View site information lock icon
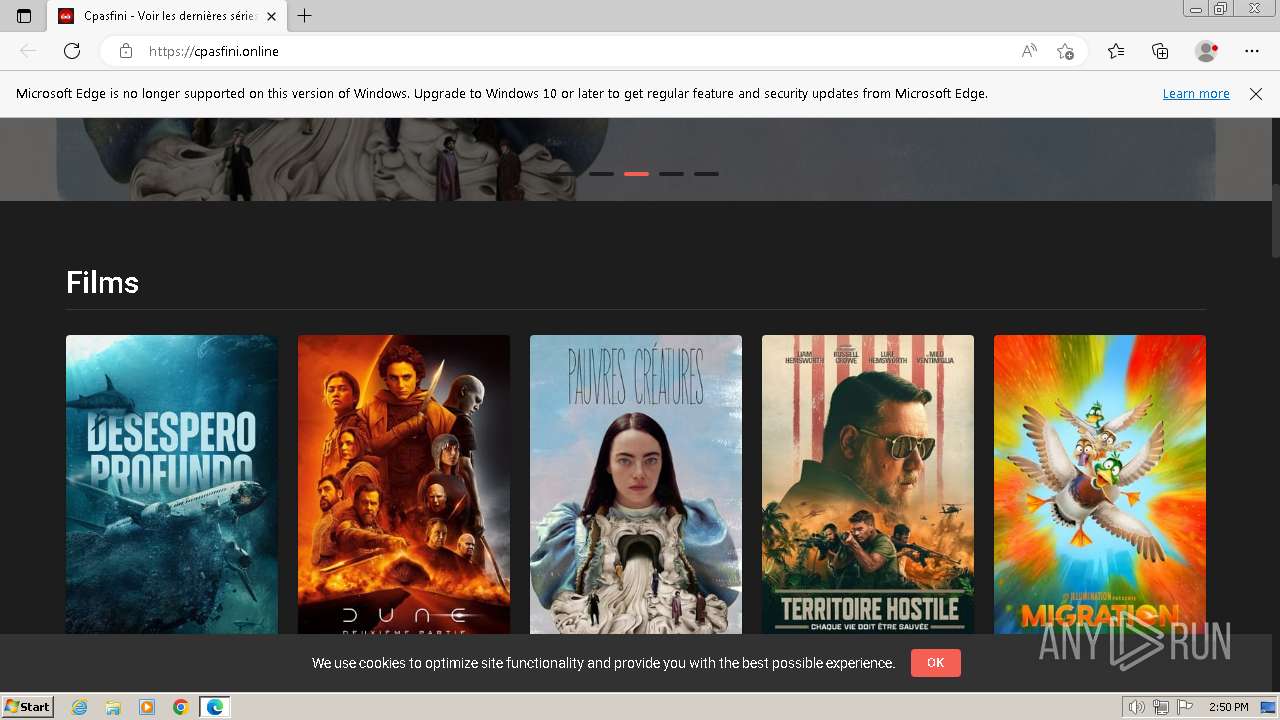1280x720 pixels. pos(125,51)
